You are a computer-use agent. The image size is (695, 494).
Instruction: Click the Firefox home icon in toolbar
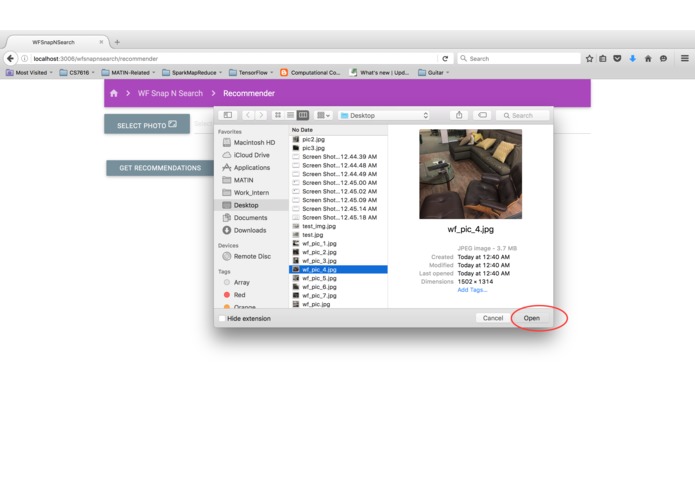pyautogui.click(x=648, y=58)
